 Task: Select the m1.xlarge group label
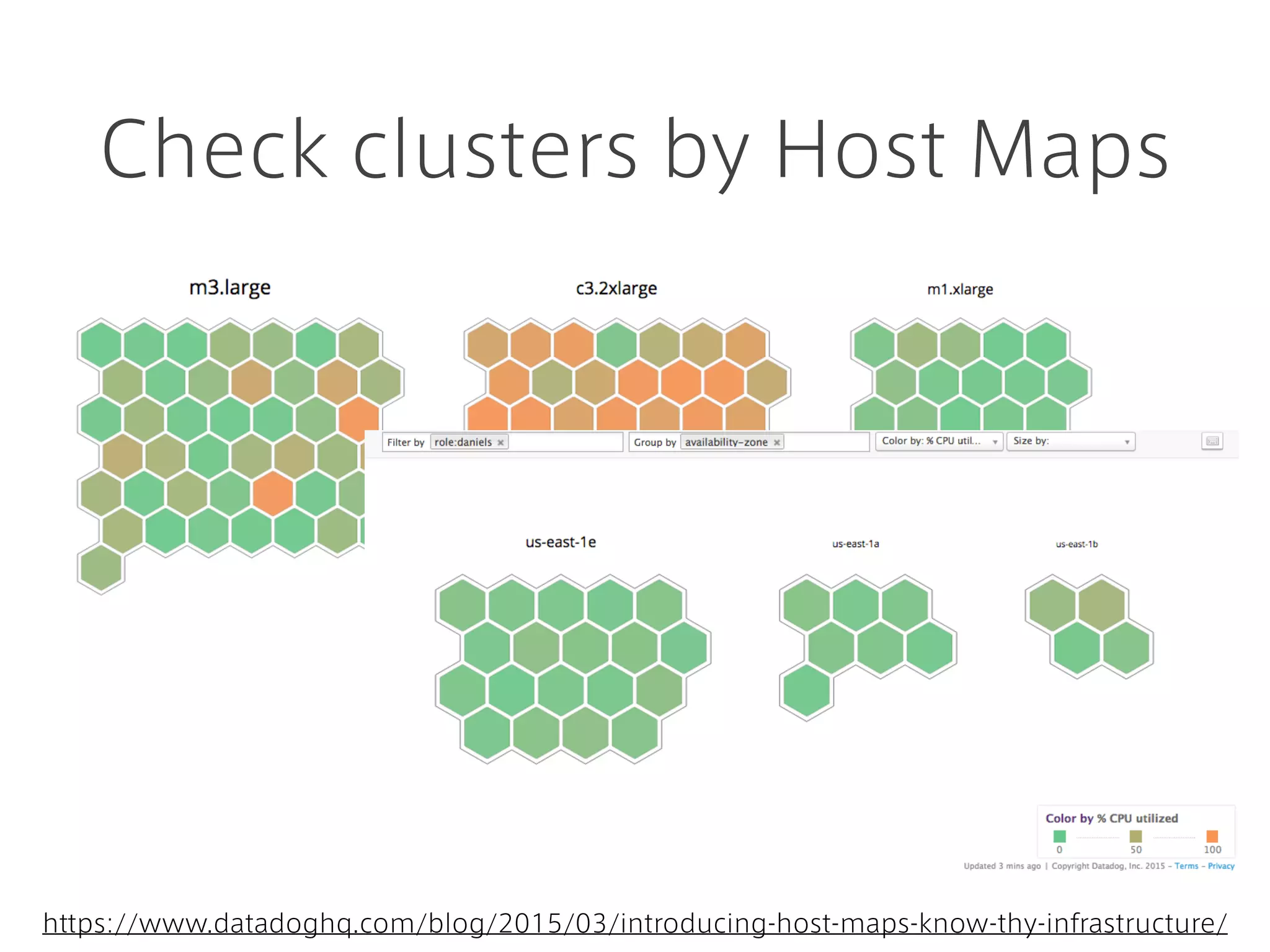click(x=960, y=289)
